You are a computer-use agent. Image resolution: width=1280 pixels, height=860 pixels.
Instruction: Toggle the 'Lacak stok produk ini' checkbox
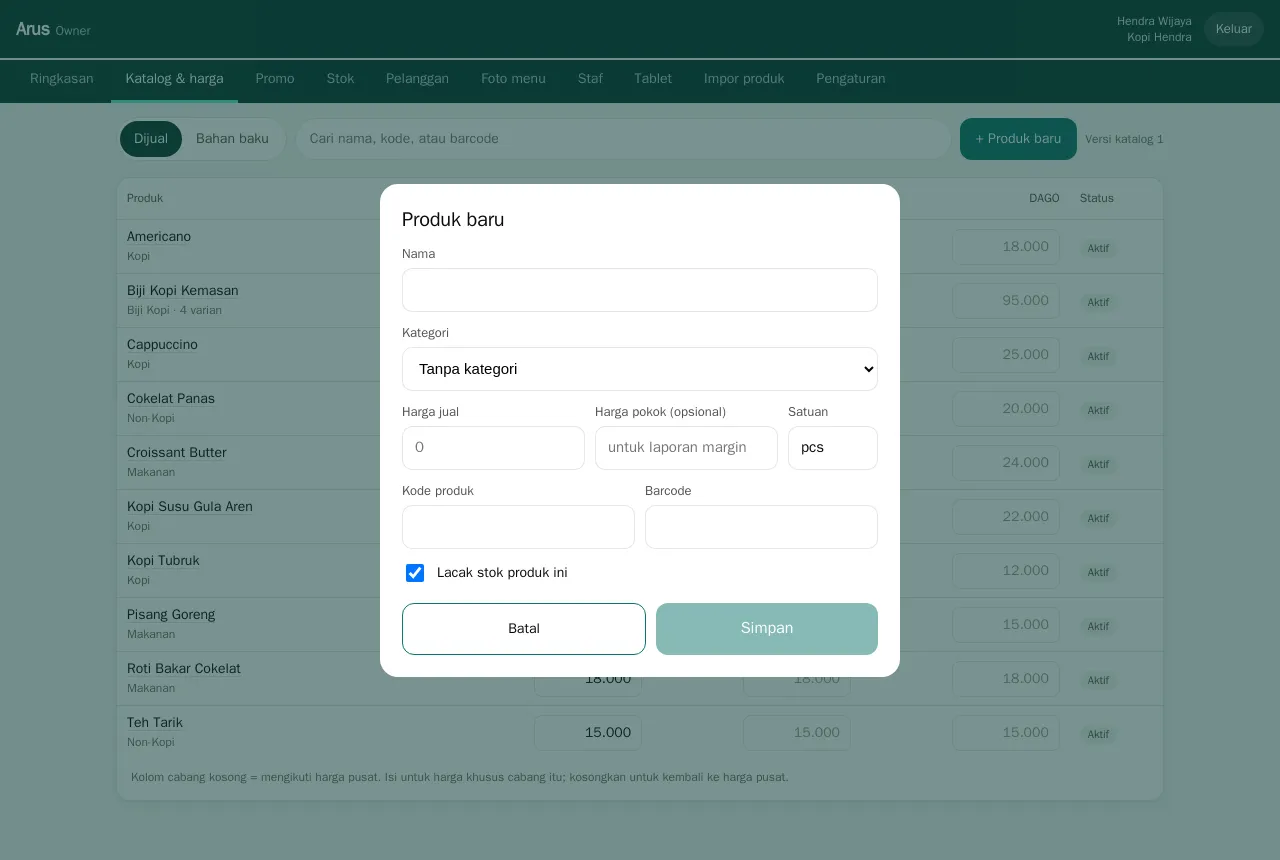tap(415, 573)
